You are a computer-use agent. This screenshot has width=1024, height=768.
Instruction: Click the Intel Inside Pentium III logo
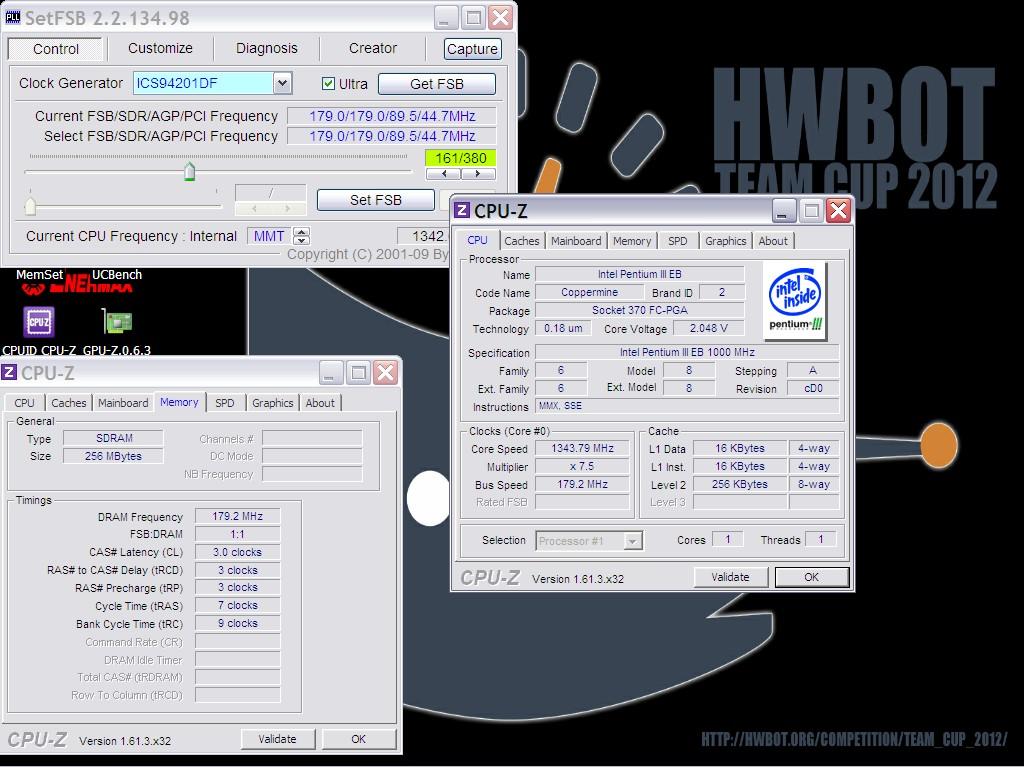point(795,300)
